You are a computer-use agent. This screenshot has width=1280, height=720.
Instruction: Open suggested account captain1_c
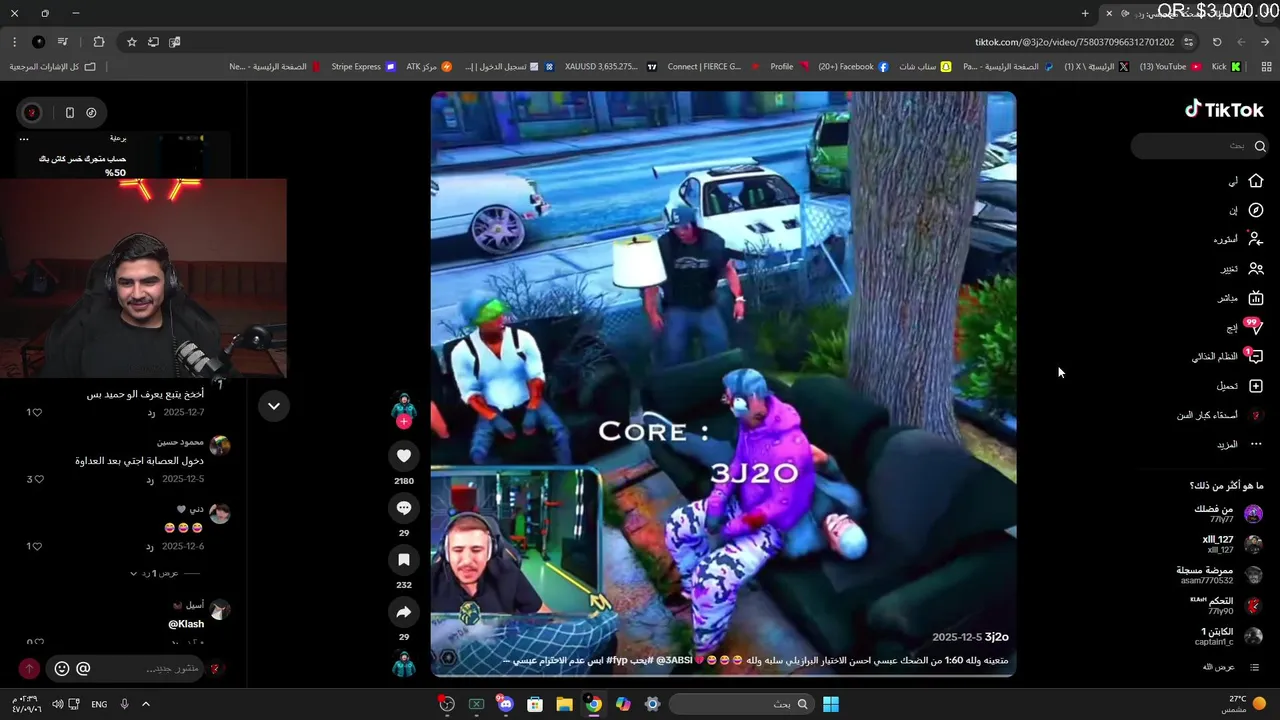pos(1228,637)
